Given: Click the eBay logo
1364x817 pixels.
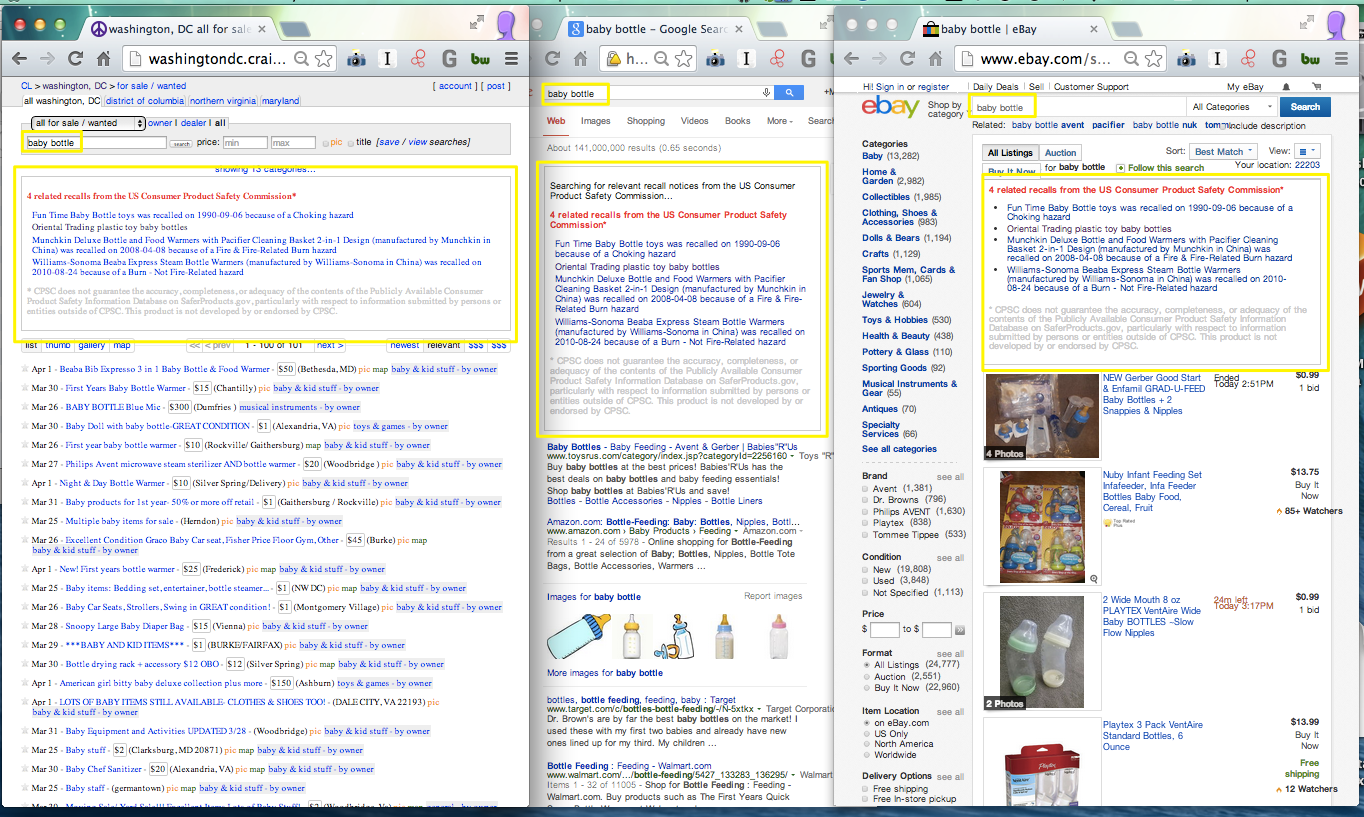Looking at the screenshot, I should (890, 107).
